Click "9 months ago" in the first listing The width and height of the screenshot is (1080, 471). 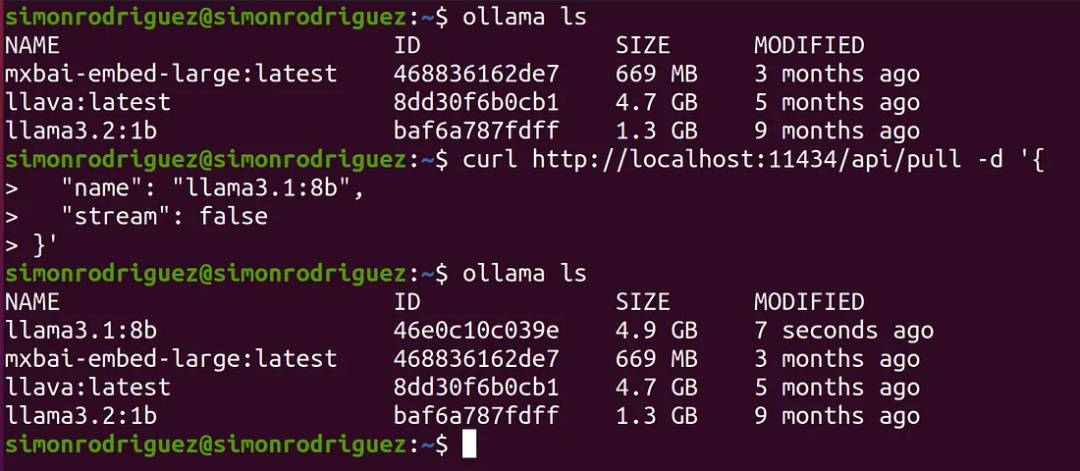[836, 131]
